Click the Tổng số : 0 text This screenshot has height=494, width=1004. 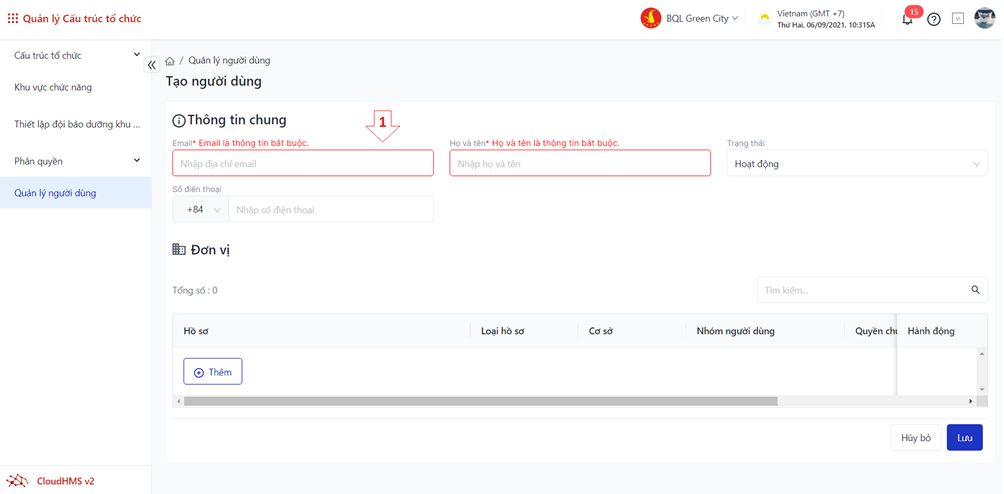point(195,290)
